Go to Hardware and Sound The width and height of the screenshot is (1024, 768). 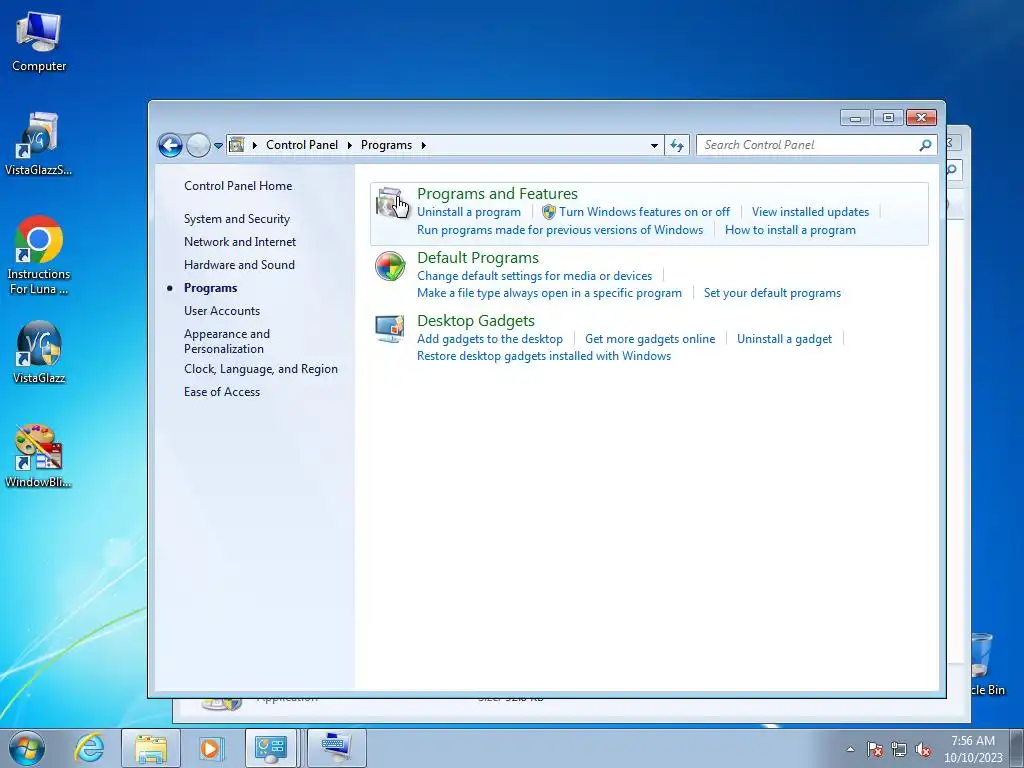(239, 264)
